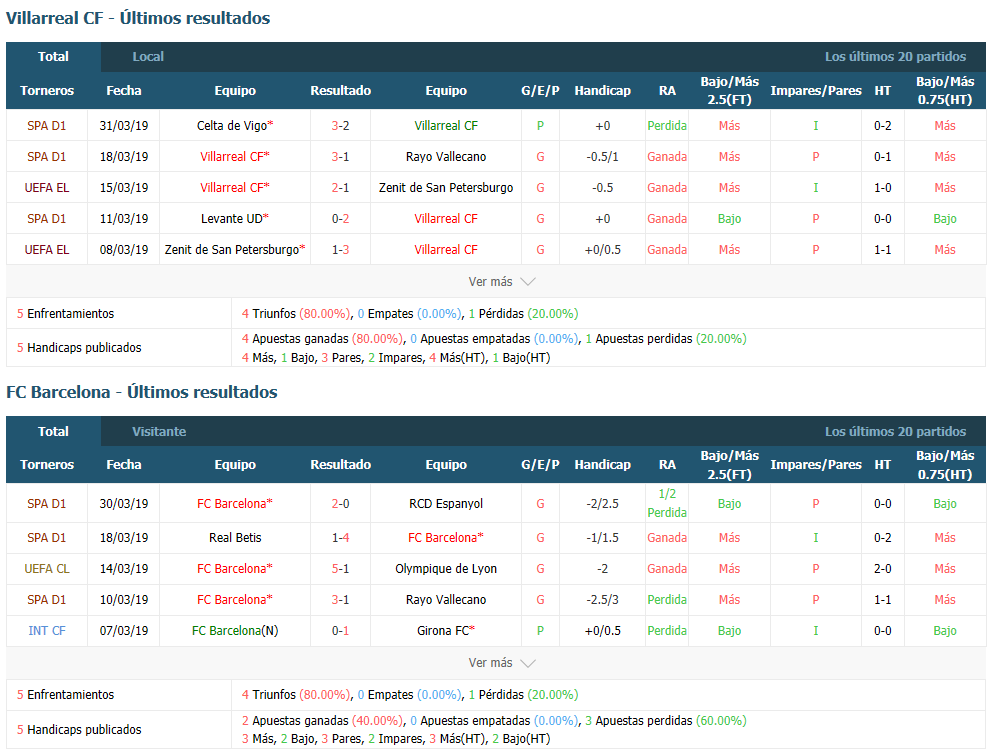The width and height of the screenshot is (989, 756).
Task: Click Villarreal 'Los últimos 20 partidos' label
Action: (x=896, y=57)
